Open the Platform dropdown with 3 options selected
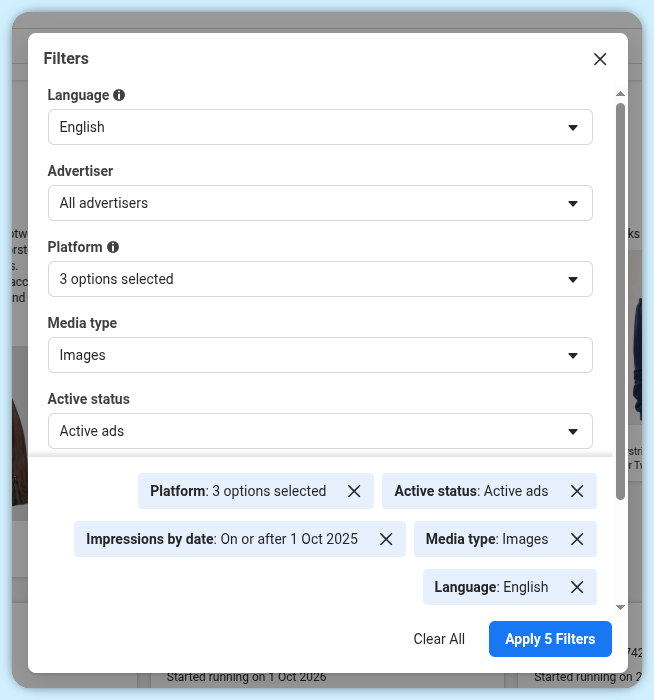 coord(320,279)
